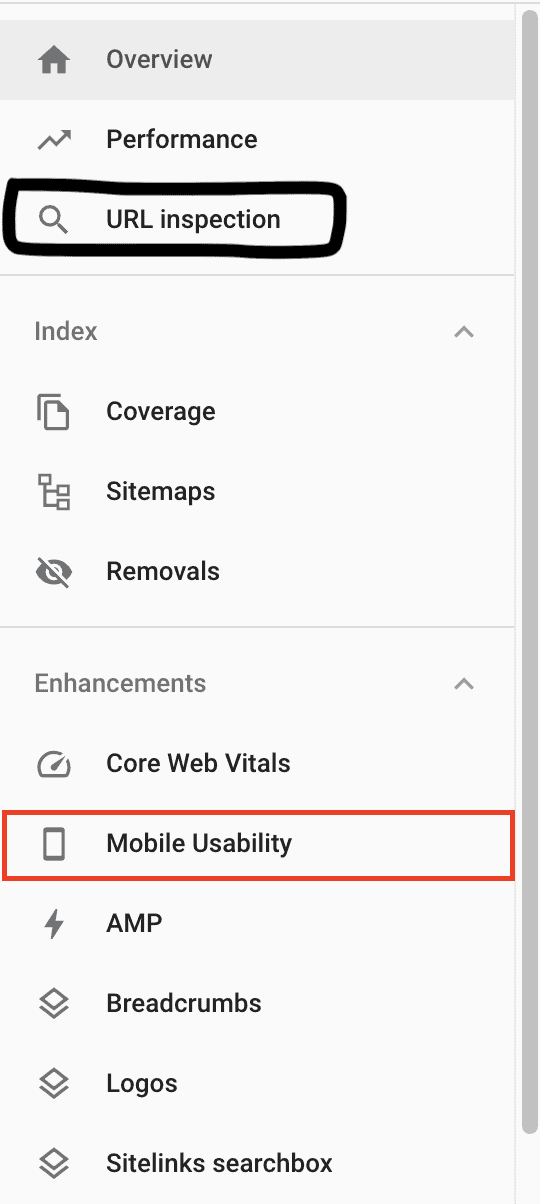This screenshot has width=540, height=1204.
Task: Click the Overview home icon
Action: click(54, 60)
